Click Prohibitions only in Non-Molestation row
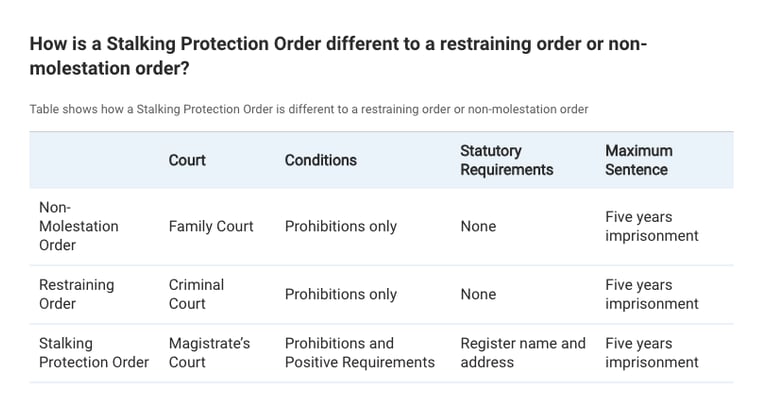Image resolution: width=768 pixels, height=406 pixels. (x=340, y=226)
